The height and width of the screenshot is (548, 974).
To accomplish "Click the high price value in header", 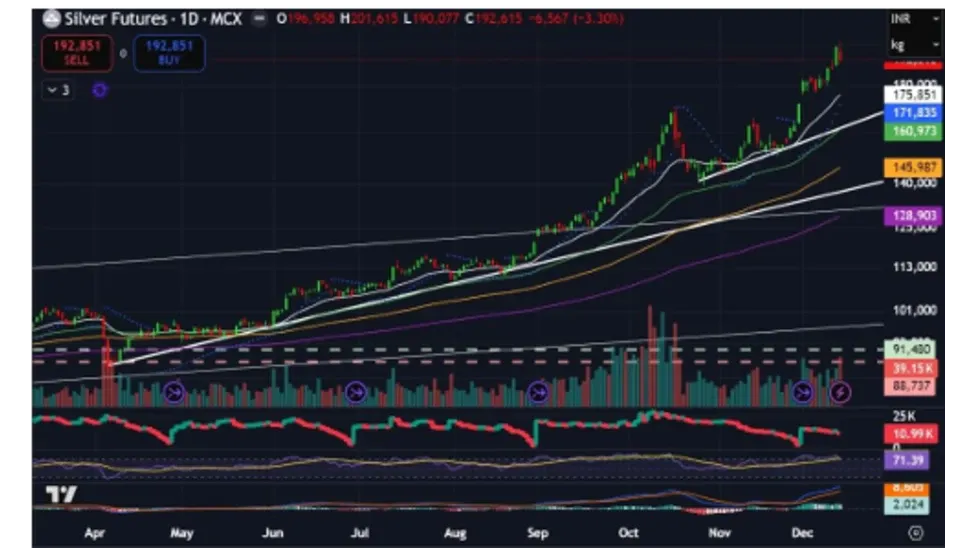I will (x=375, y=19).
